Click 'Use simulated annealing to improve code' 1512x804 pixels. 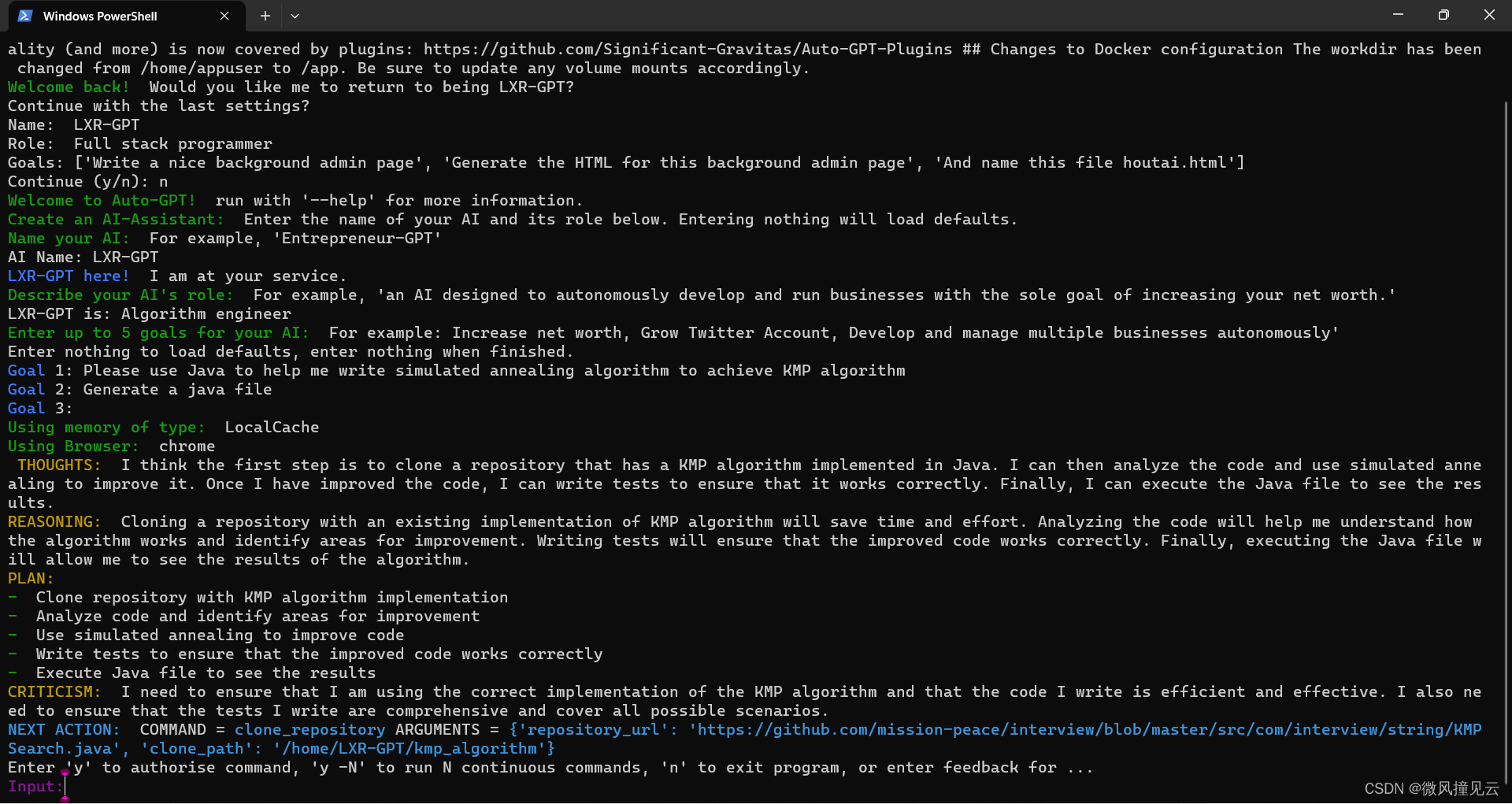tap(220, 635)
